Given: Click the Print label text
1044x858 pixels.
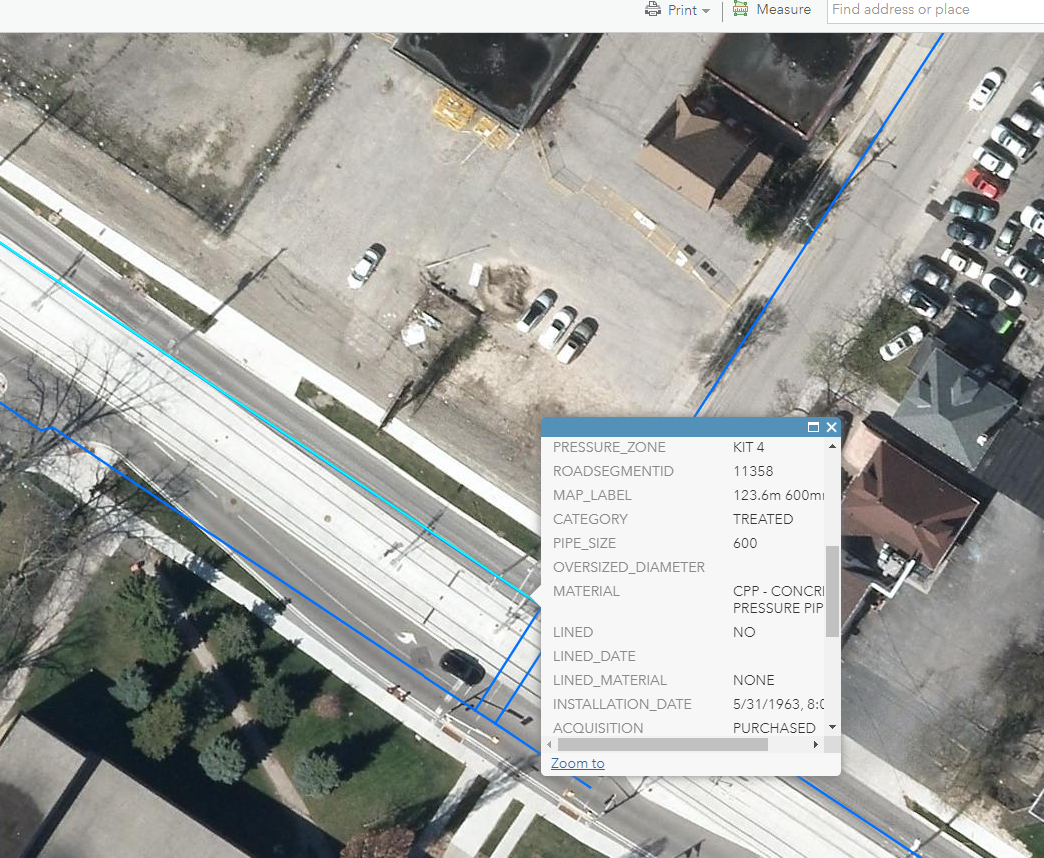Looking at the screenshot, I should (682, 10).
